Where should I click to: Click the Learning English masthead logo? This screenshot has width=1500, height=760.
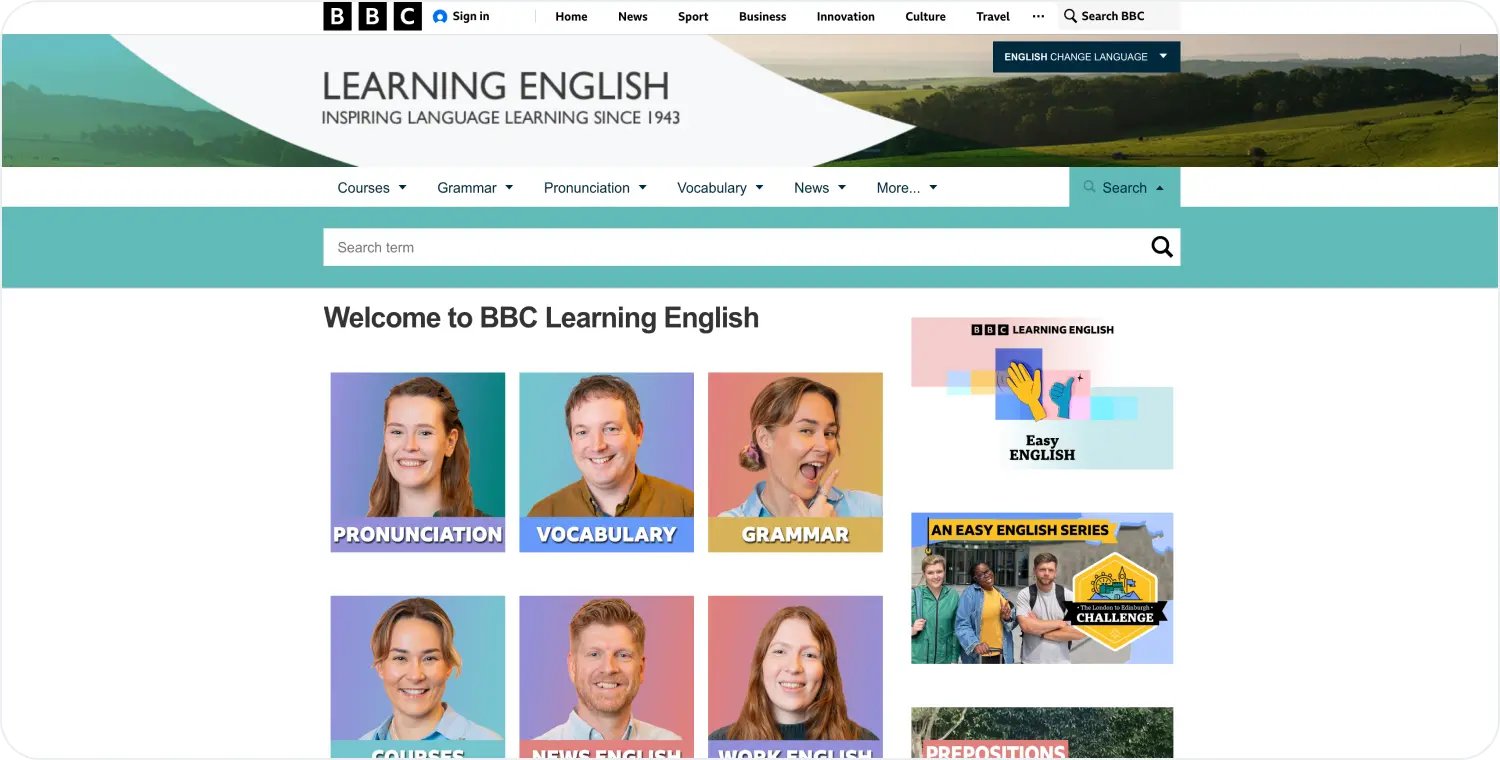[498, 98]
